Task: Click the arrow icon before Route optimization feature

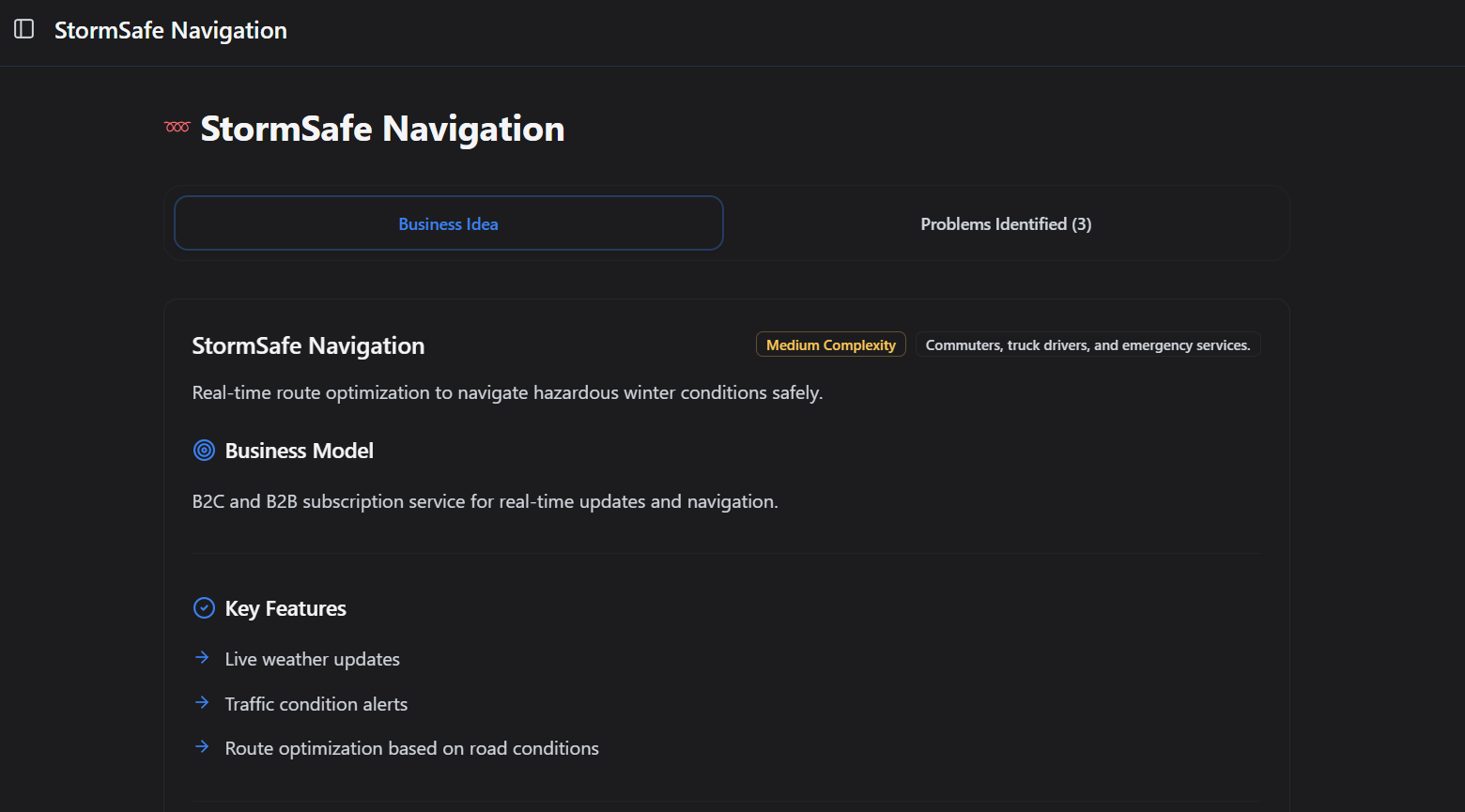Action: [202, 746]
